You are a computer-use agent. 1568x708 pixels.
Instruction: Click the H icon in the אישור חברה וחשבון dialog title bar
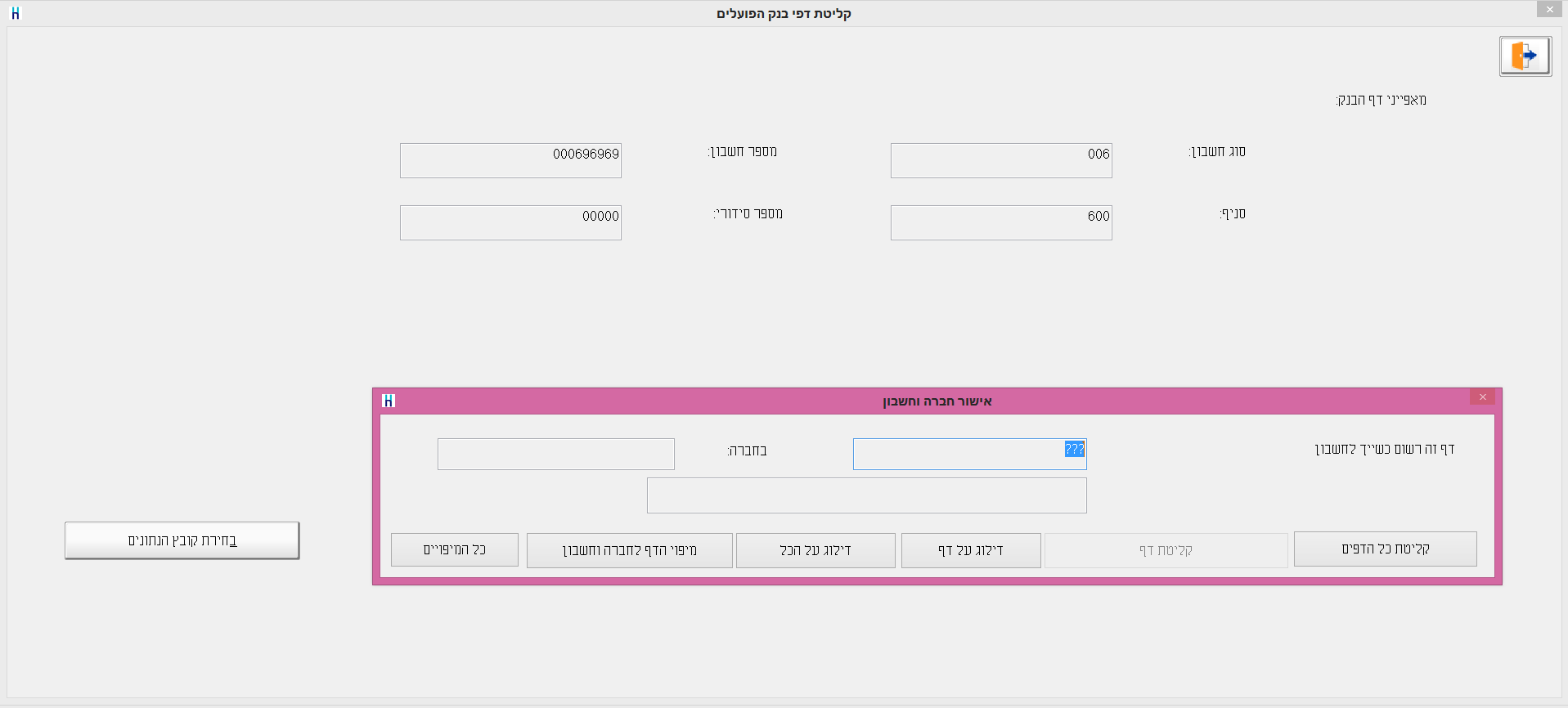tap(389, 401)
